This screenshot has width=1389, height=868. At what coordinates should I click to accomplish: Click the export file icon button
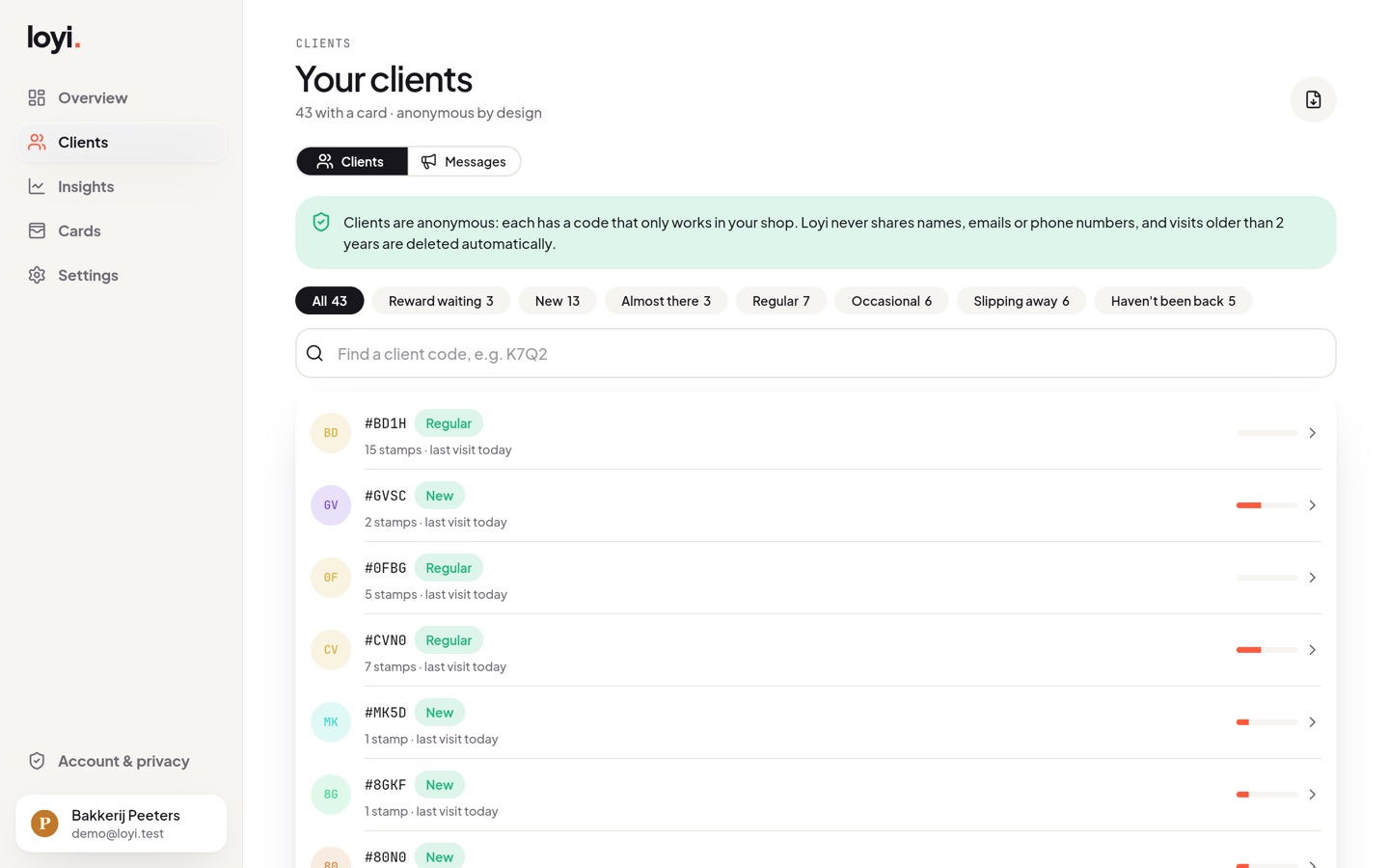pyautogui.click(x=1313, y=99)
